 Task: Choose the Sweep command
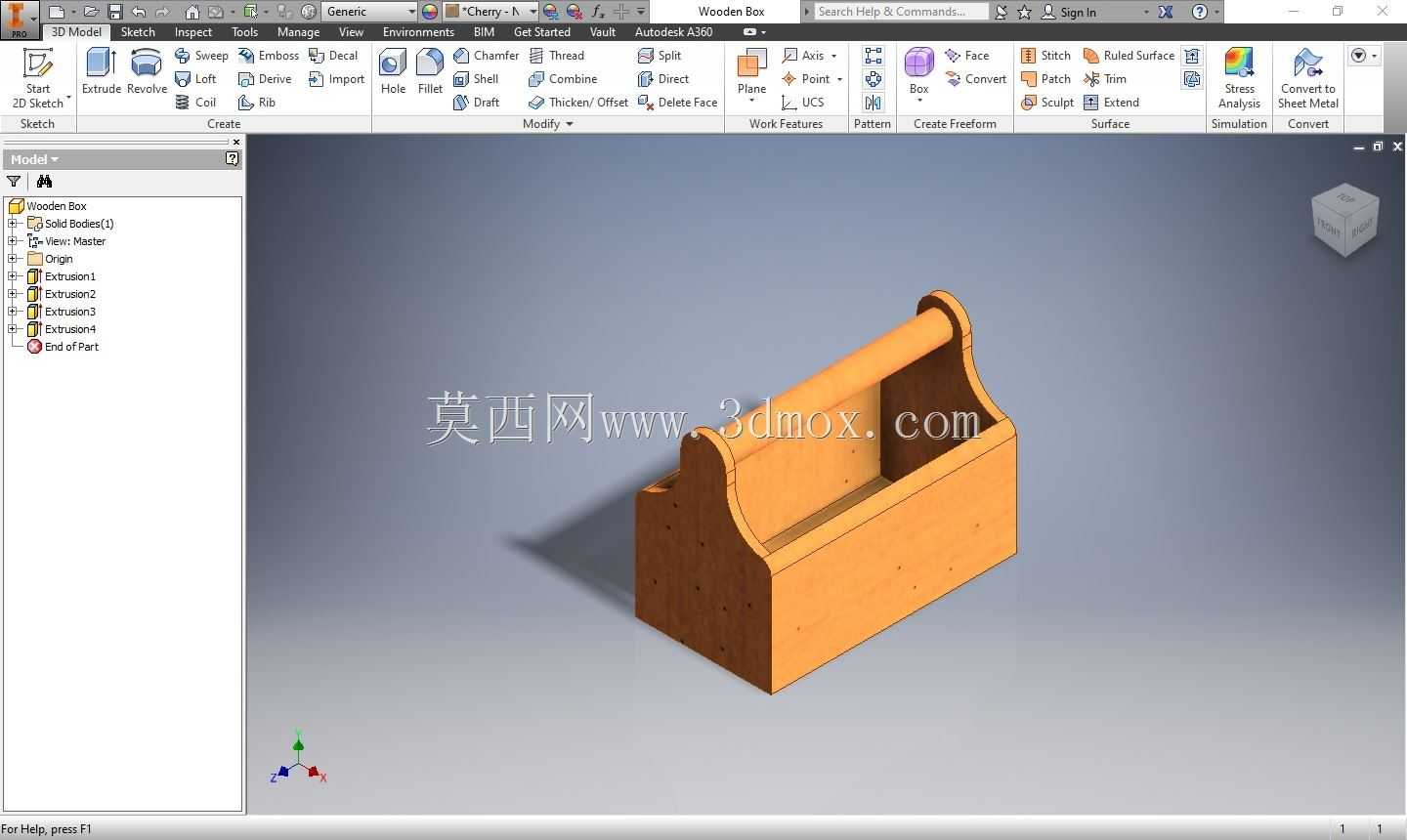click(201, 56)
